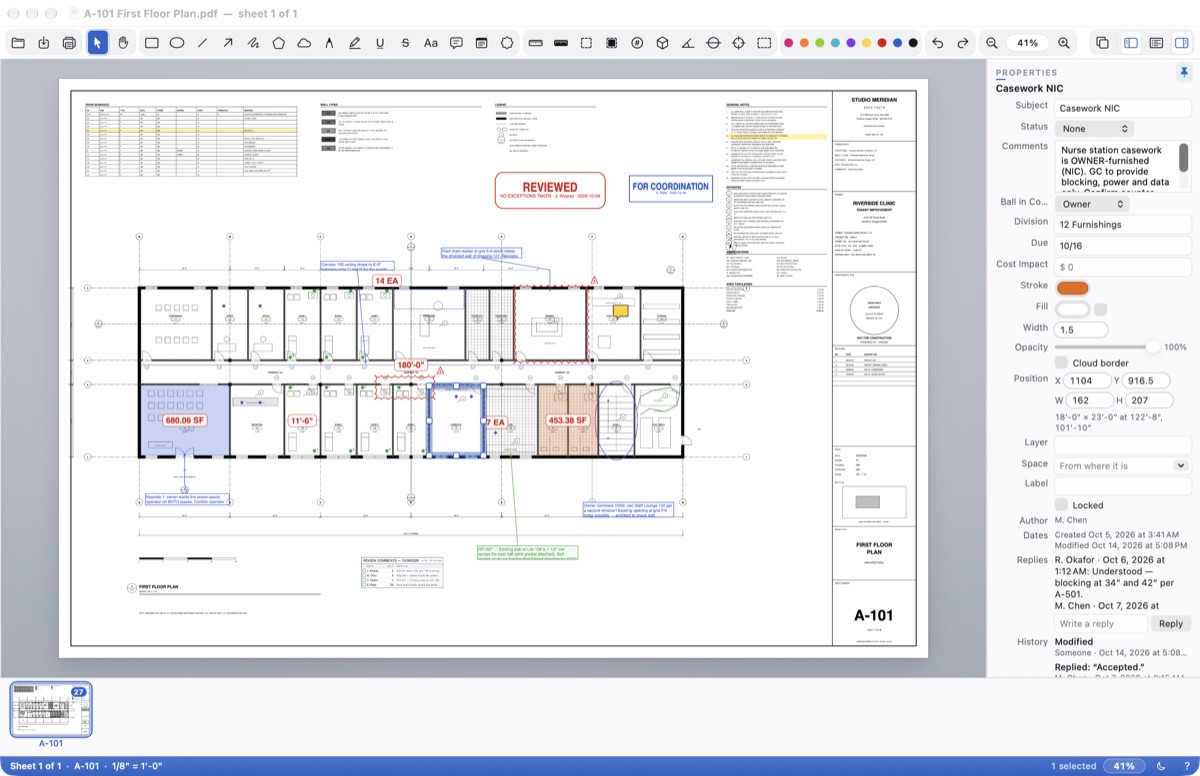This screenshot has width=1200, height=776.
Task: Click the overlapping pages icon in toolbar
Action: click(1102, 43)
